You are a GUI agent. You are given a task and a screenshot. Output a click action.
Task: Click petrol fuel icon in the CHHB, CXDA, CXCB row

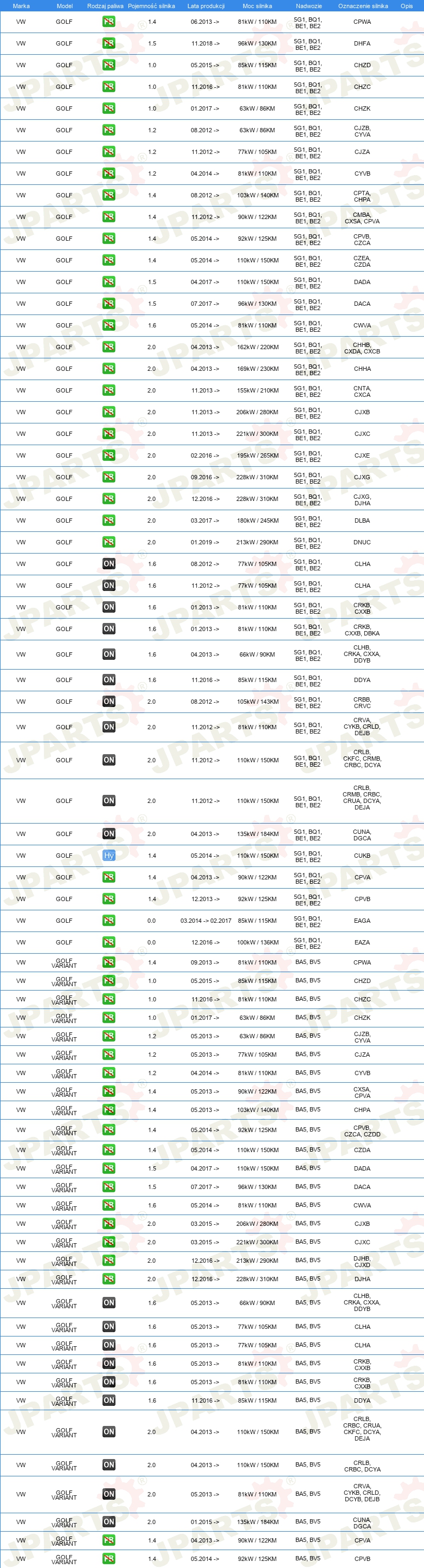(109, 347)
